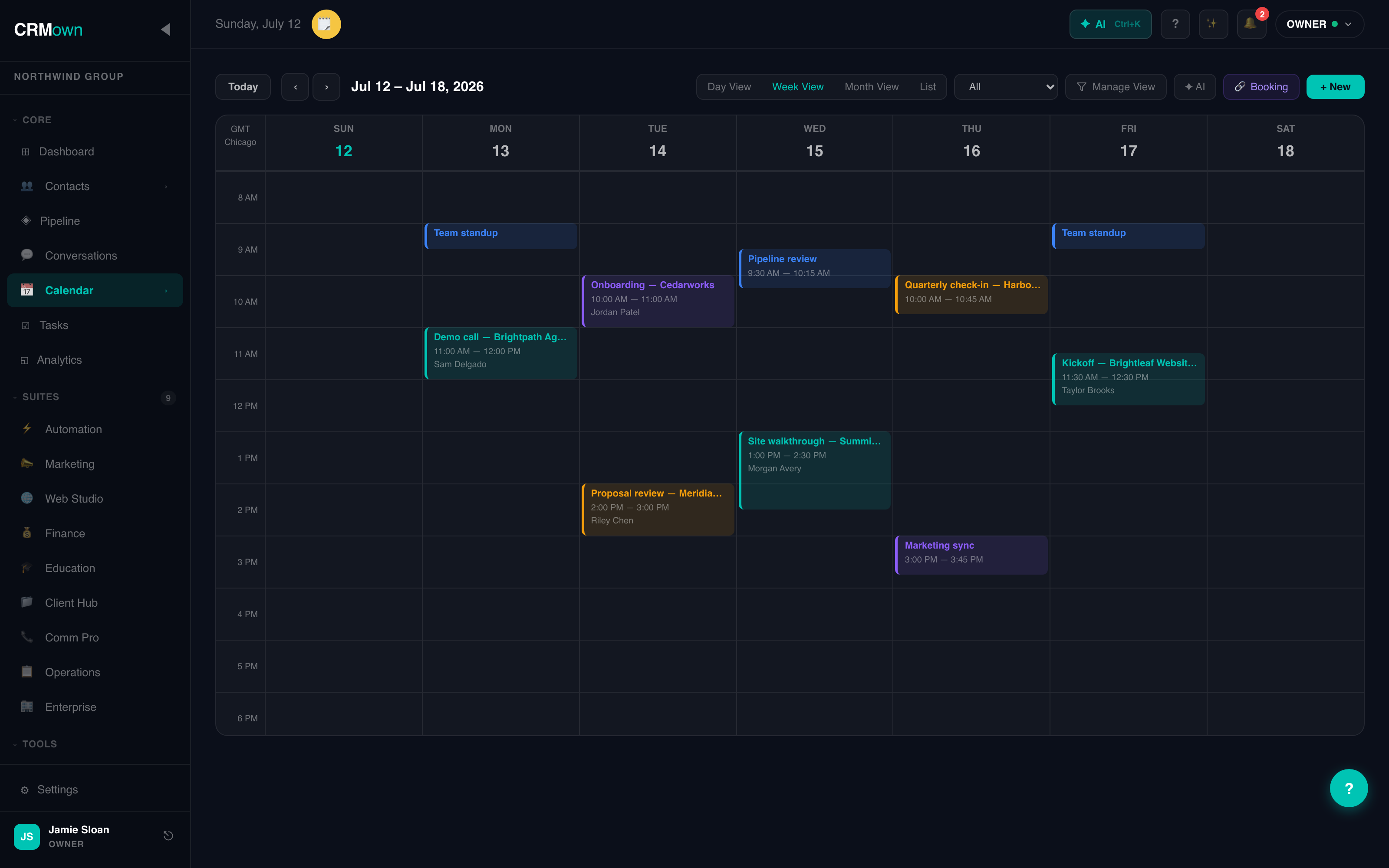This screenshot has height=868, width=1389.
Task: Click the Marketing megaphone icon
Action: [x=27, y=463]
